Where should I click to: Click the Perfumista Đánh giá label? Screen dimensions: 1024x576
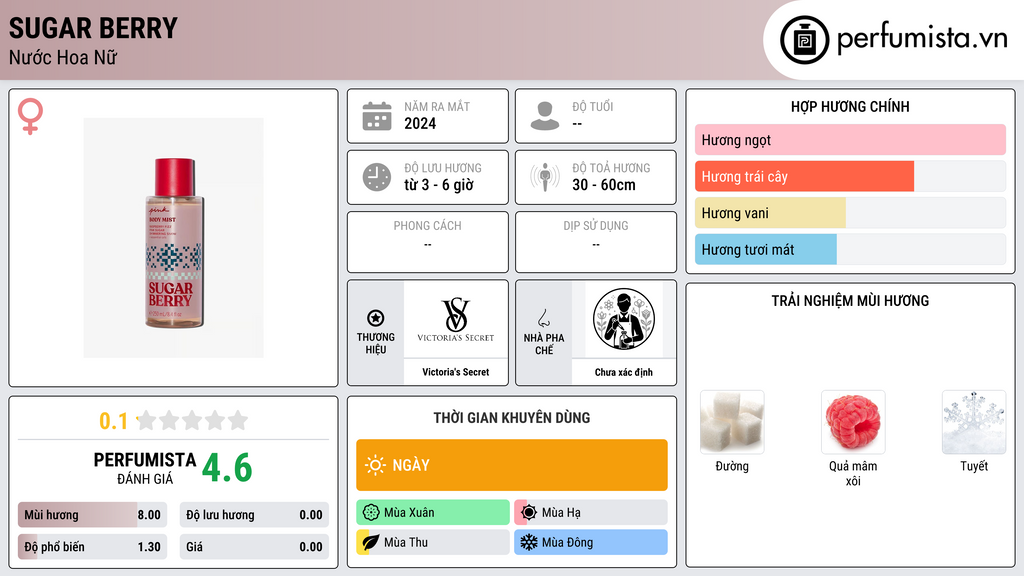click(145, 468)
